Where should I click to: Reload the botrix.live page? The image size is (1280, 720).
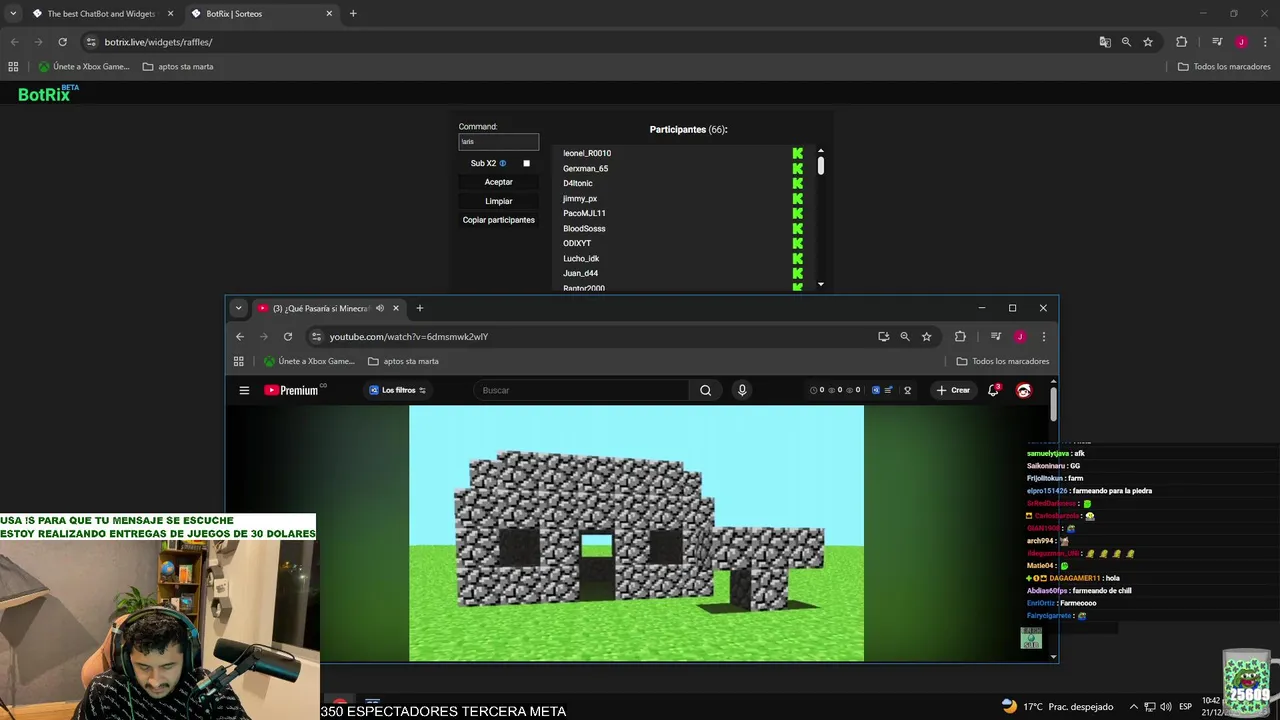coord(62,42)
